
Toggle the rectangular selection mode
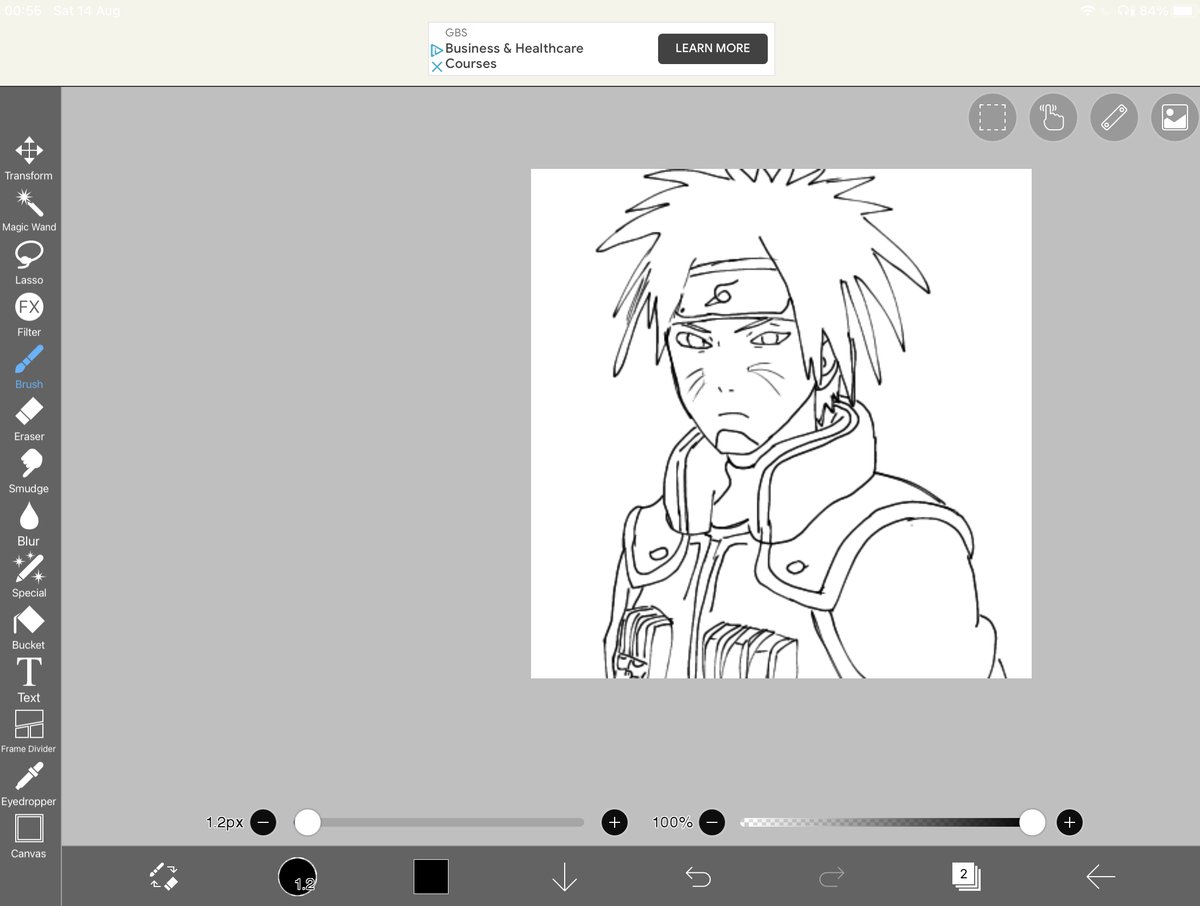click(992, 117)
